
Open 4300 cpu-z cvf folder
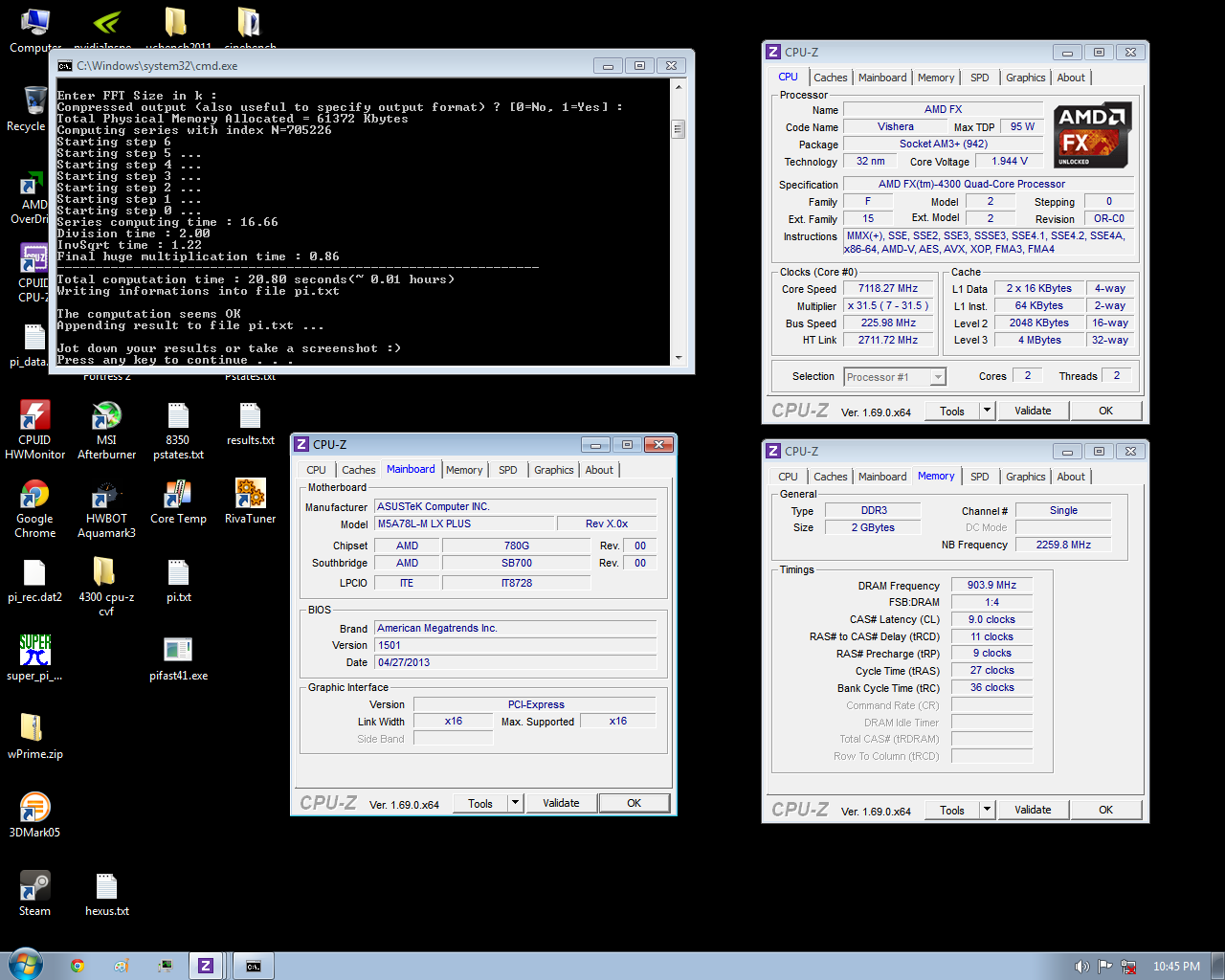click(x=106, y=587)
